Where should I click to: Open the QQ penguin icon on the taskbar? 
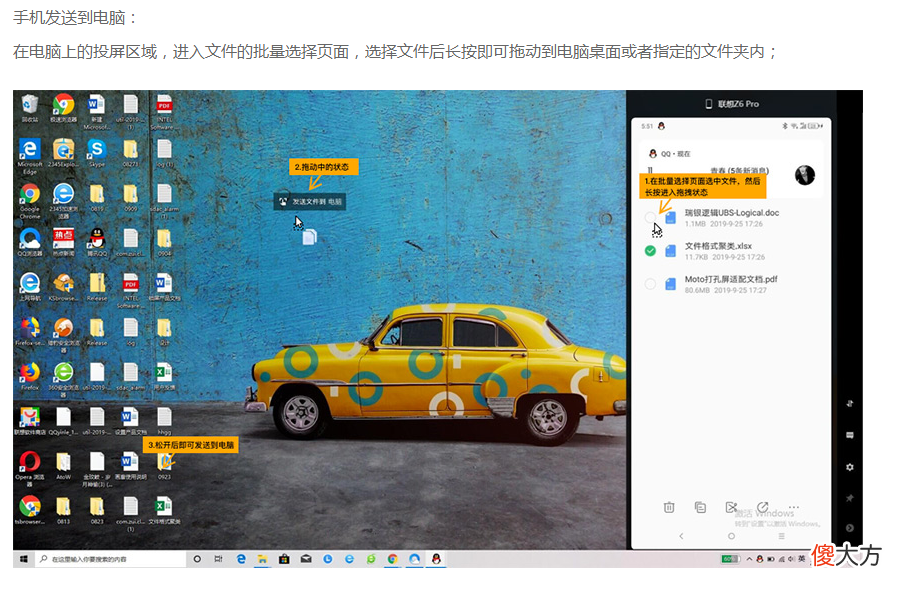click(x=436, y=559)
